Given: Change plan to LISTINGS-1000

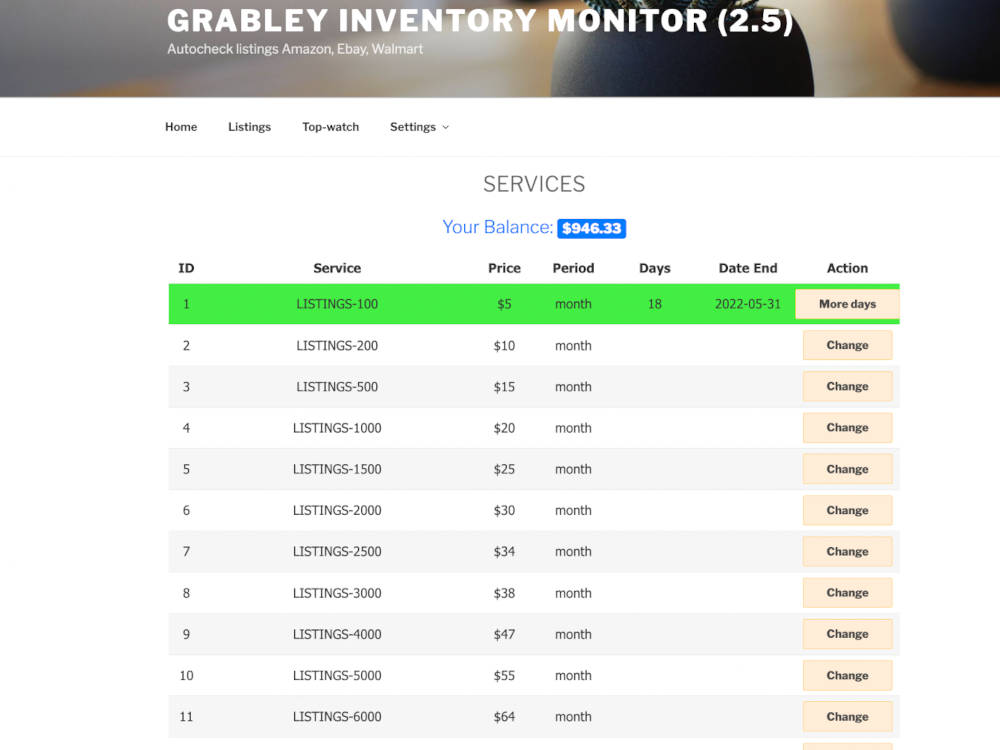Looking at the screenshot, I should pos(847,427).
